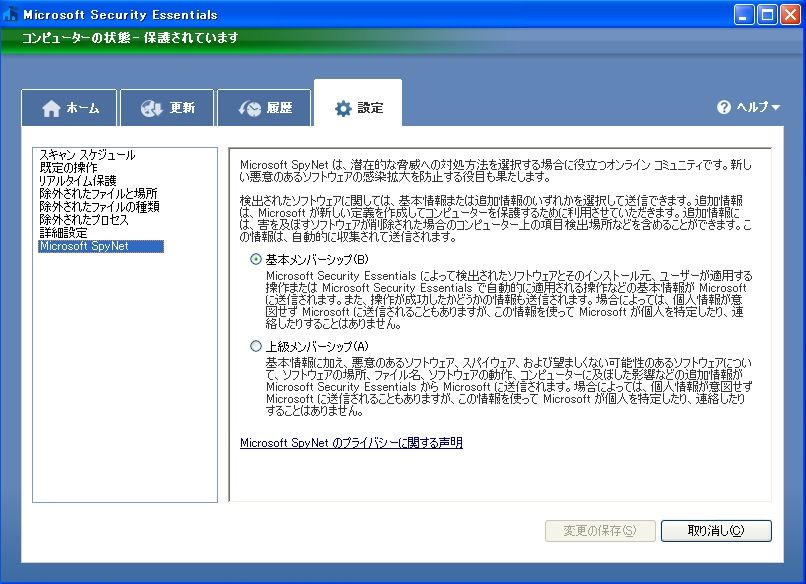
Task: Click the 取り消し(C) button
Action: pyautogui.click(x=716, y=531)
